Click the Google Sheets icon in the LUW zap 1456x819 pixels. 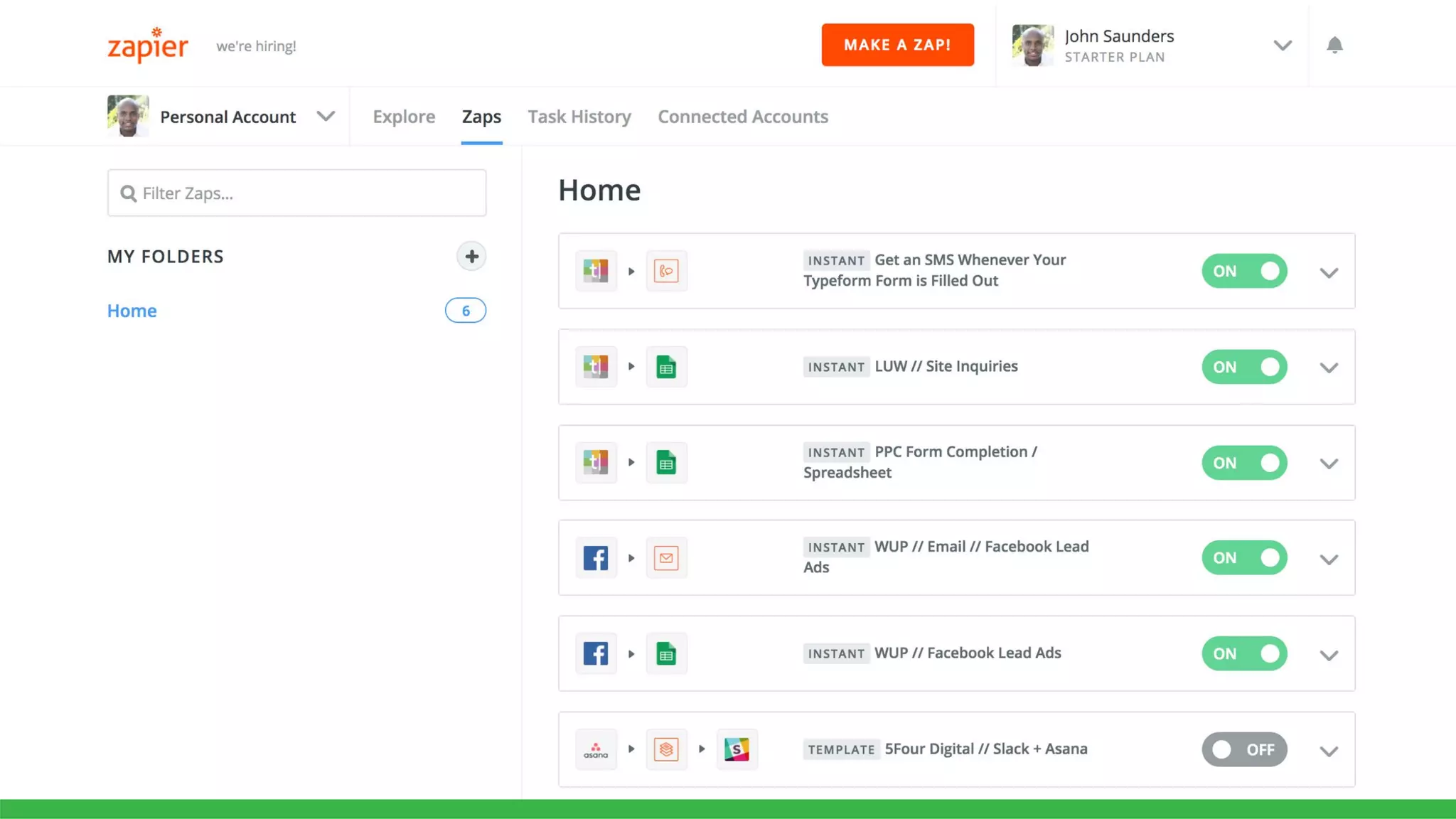[x=666, y=367]
